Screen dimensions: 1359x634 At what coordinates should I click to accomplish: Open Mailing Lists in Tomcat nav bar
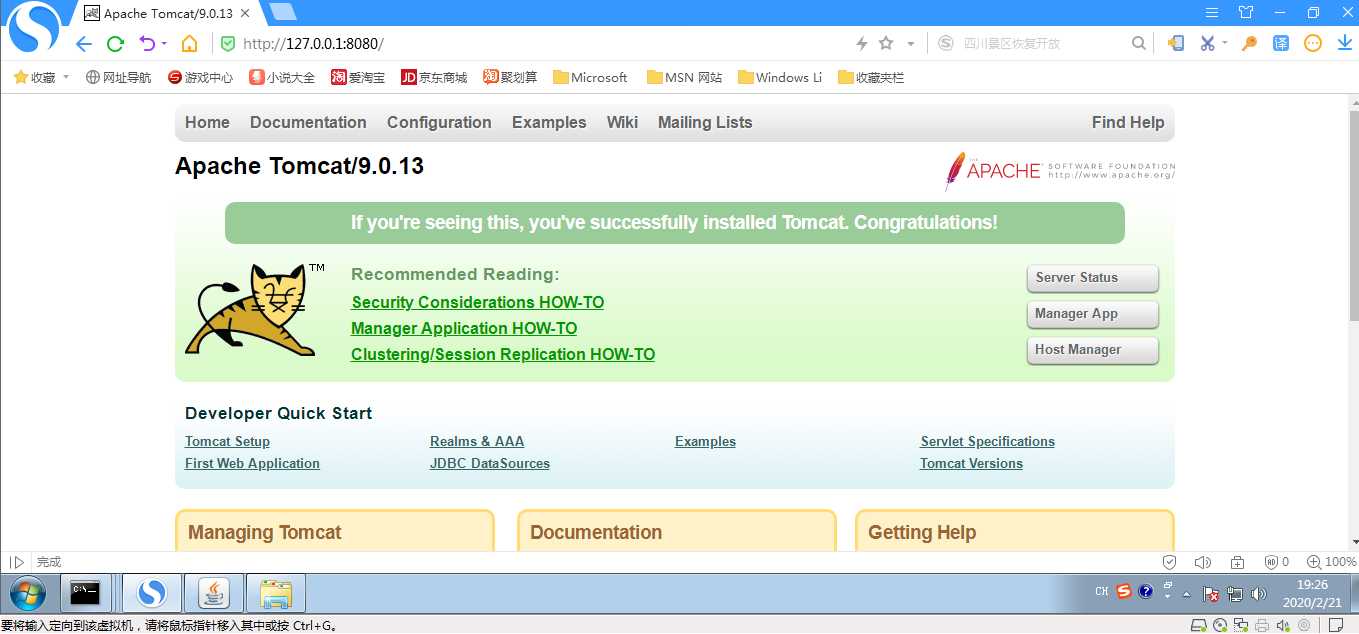705,122
